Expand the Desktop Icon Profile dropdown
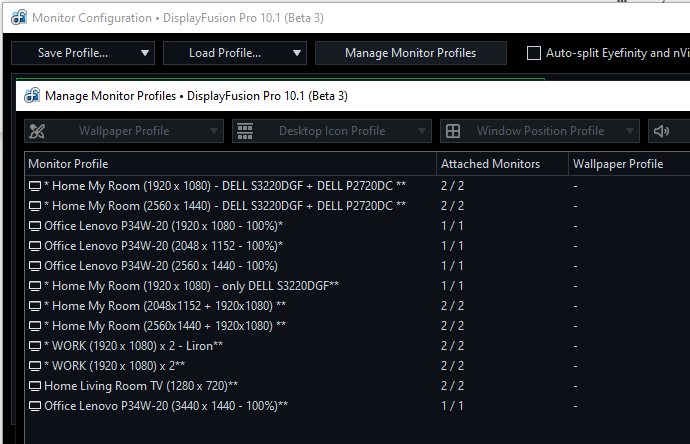This screenshot has width=690, height=444. [x=422, y=131]
